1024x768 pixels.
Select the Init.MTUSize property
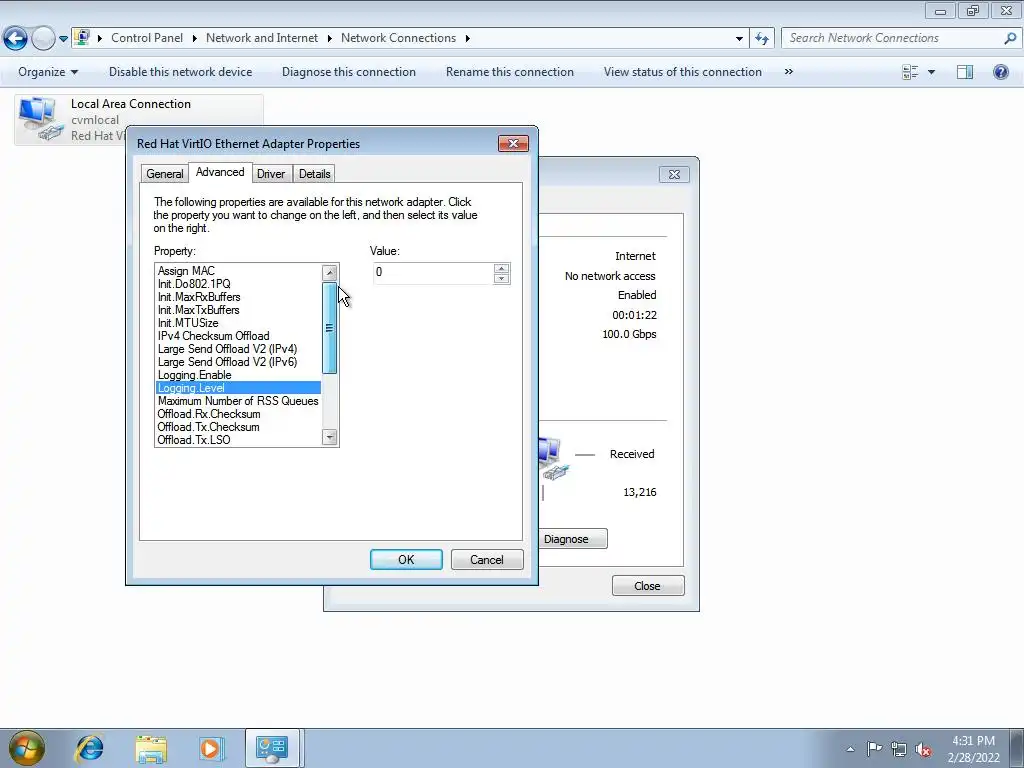[238, 323]
